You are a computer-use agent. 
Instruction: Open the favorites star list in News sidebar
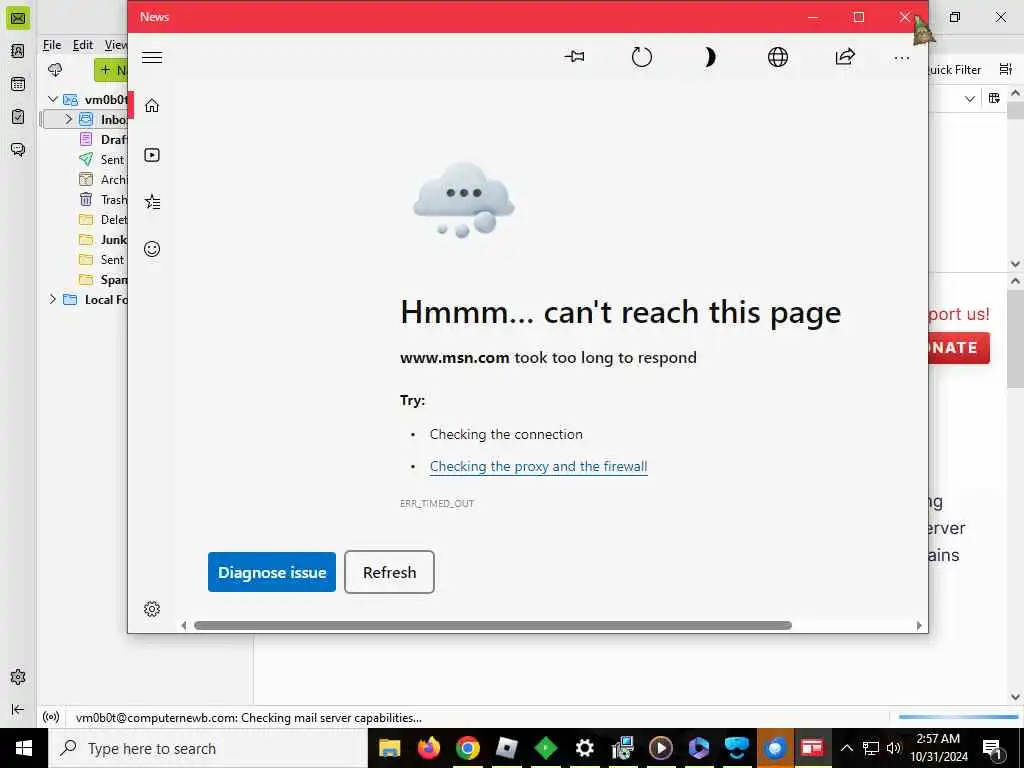tap(152, 202)
